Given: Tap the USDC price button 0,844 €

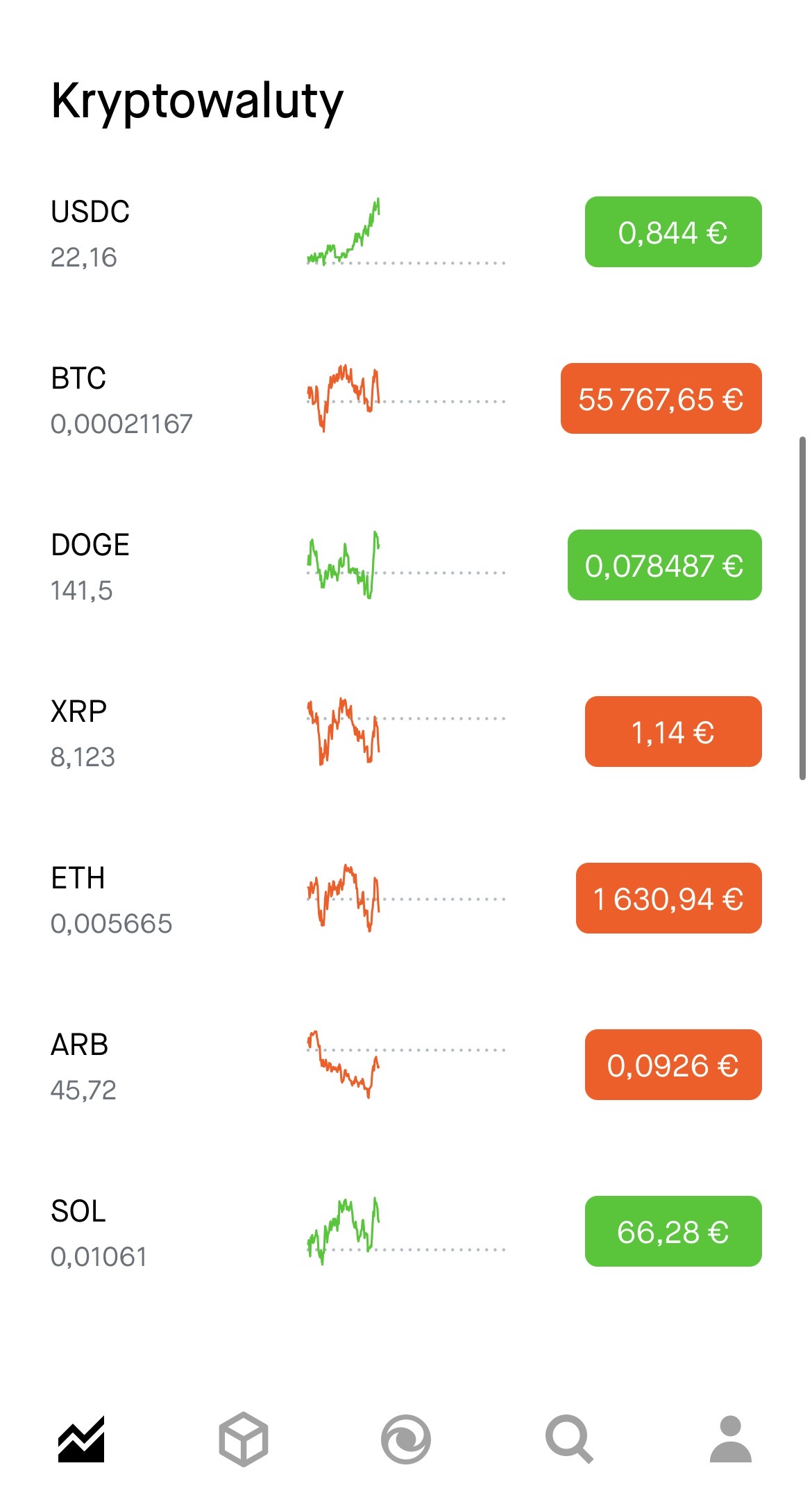Looking at the screenshot, I should click(x=673, y=232).
